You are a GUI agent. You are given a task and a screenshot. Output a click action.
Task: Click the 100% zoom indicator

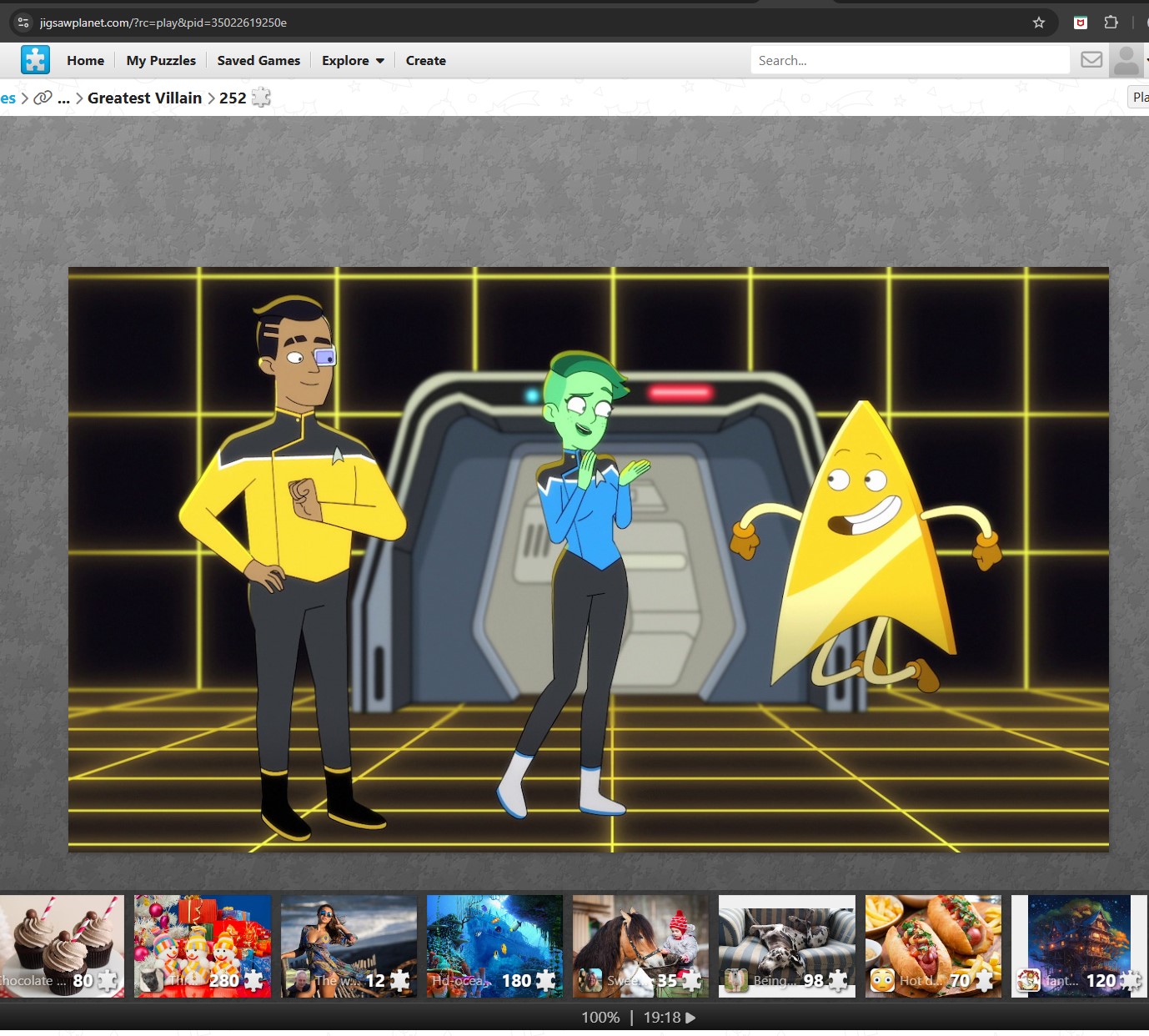(600, 1018)
